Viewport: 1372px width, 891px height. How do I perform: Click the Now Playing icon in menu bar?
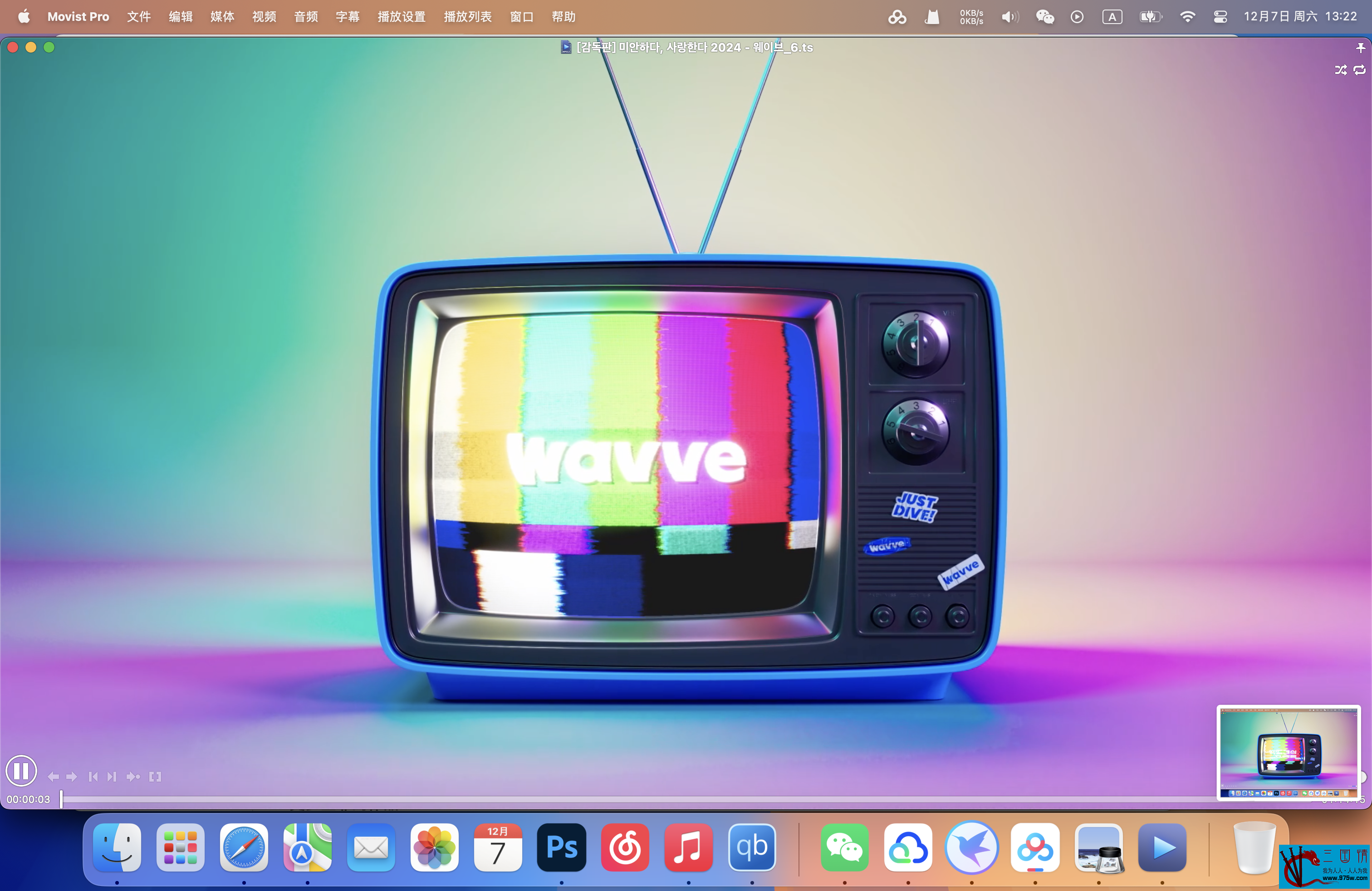coord(1077,17)
